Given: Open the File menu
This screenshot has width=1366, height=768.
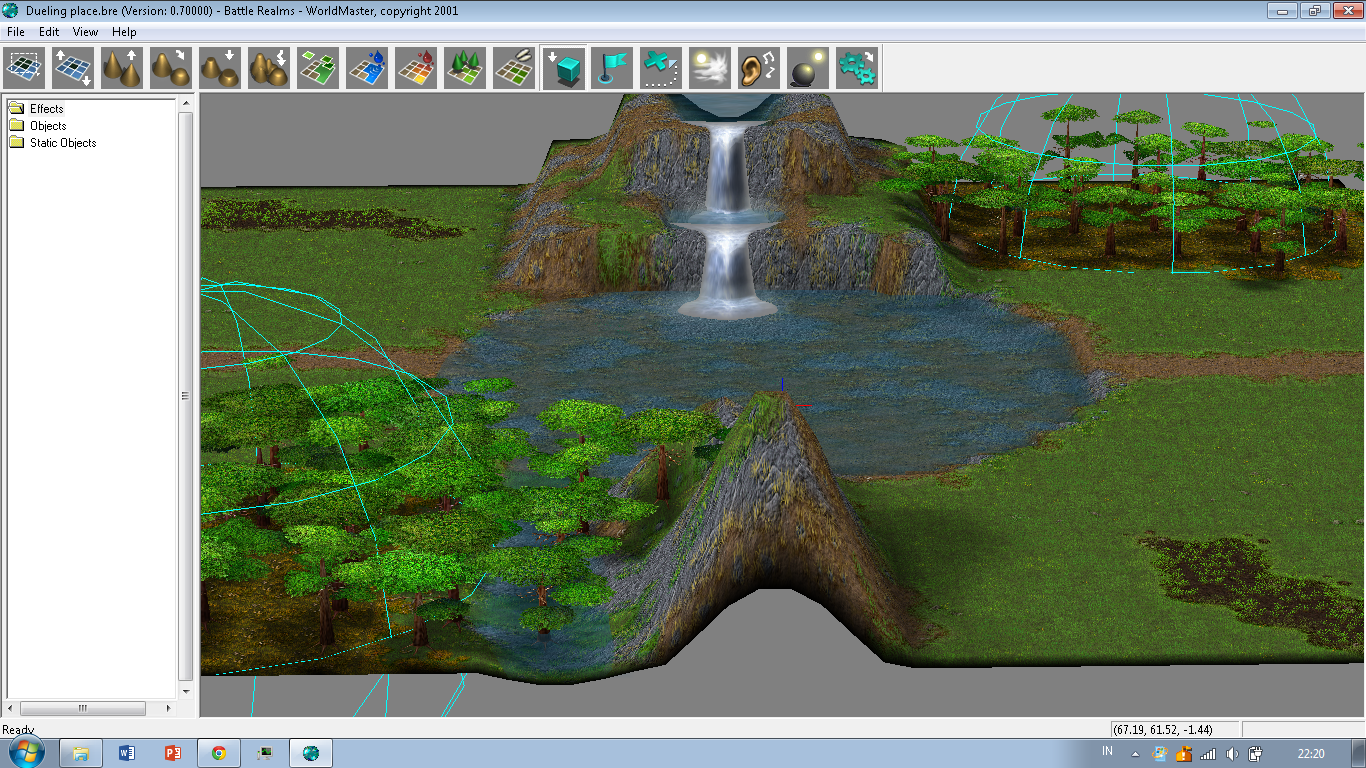Looking at the screenshot, I should tap(15, 32).
